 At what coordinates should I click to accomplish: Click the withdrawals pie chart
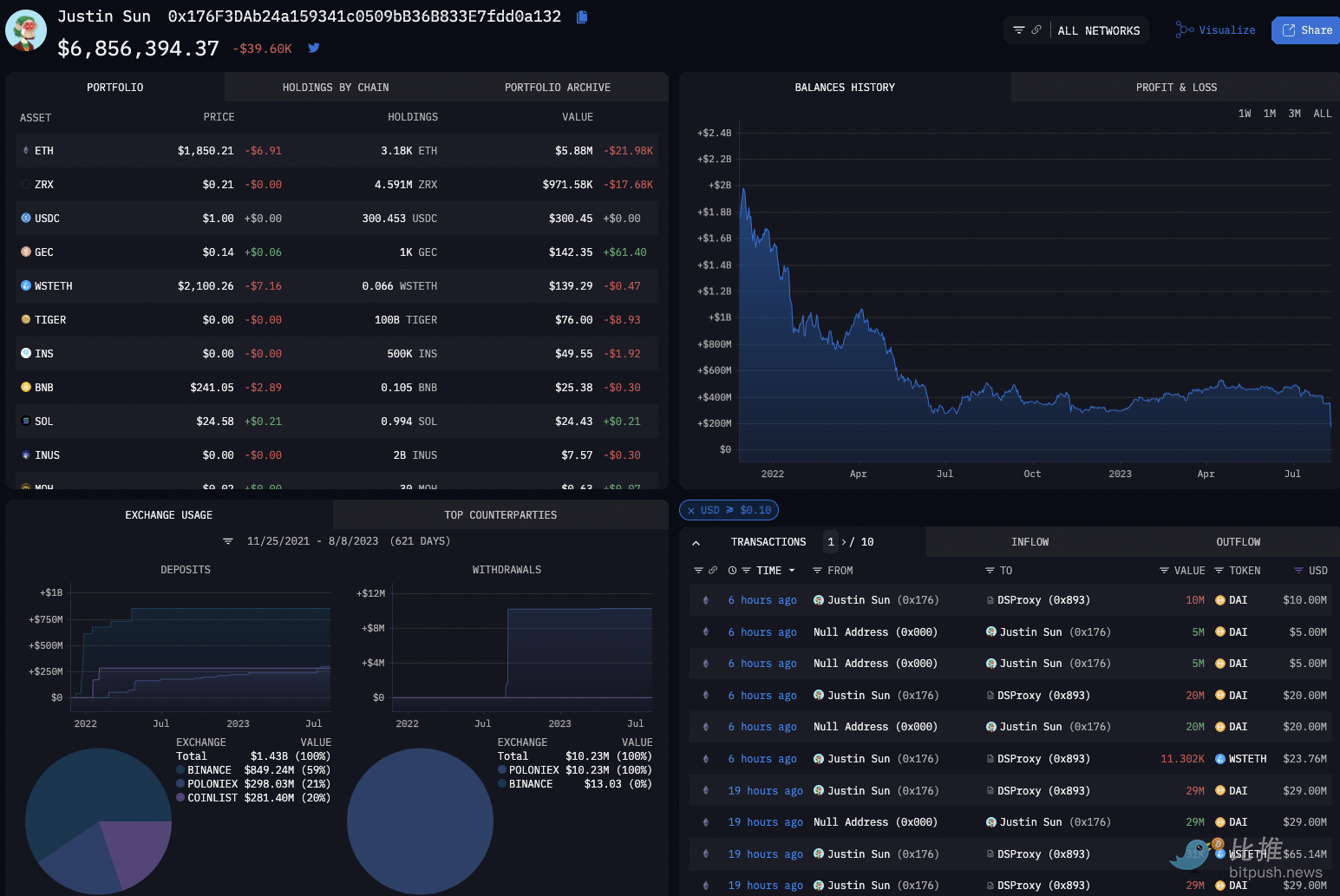420,821
